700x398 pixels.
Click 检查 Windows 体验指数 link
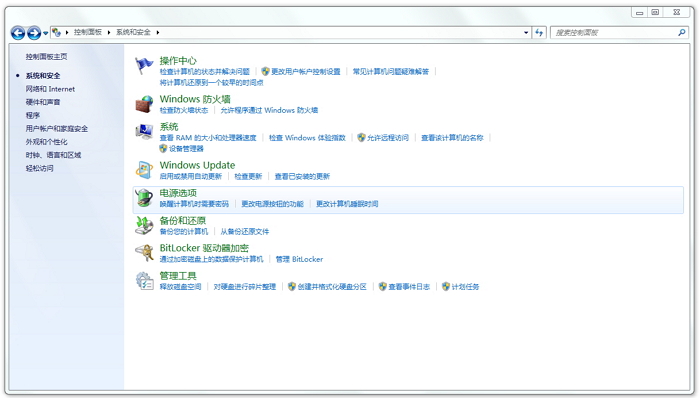307,138
